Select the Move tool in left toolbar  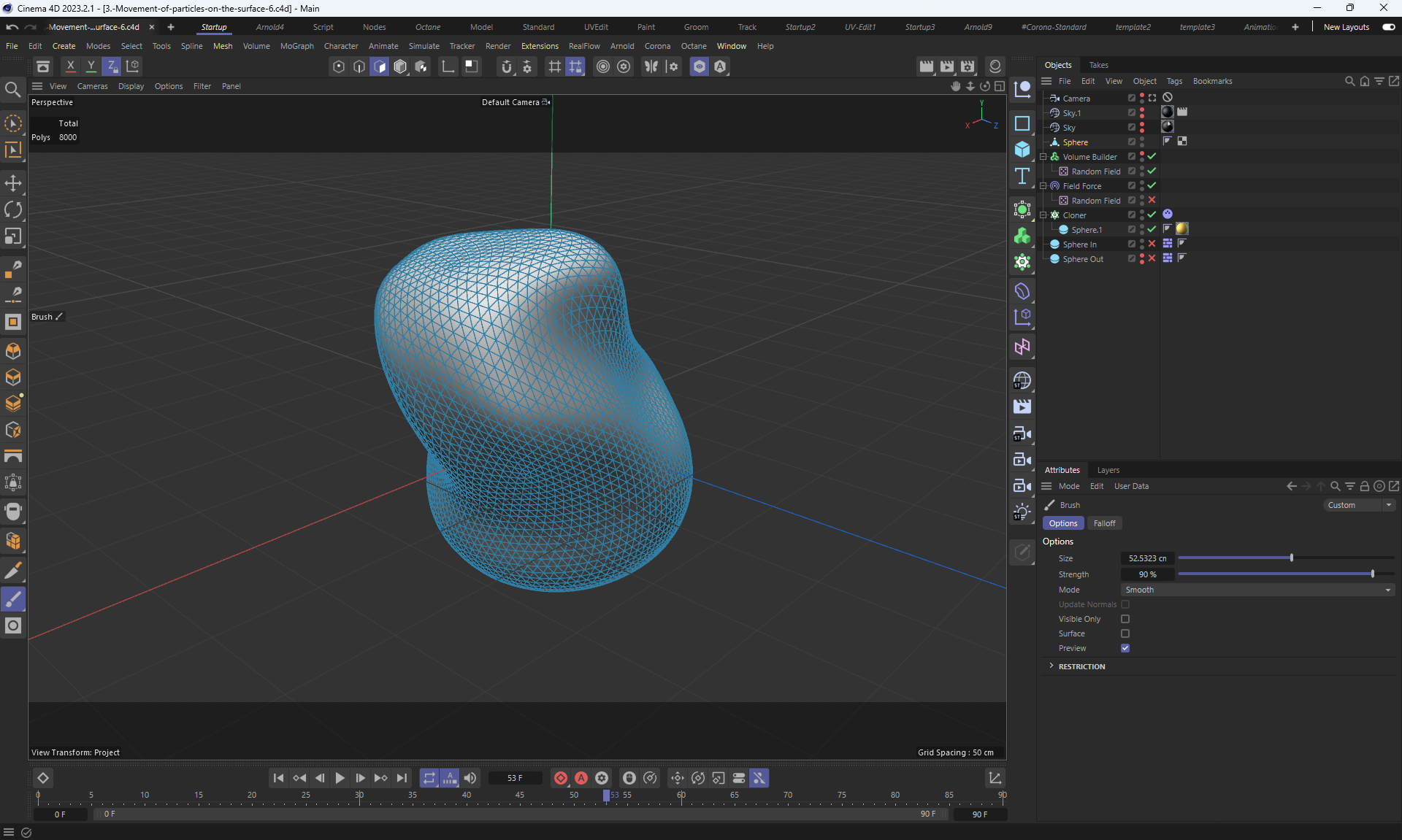13,183
